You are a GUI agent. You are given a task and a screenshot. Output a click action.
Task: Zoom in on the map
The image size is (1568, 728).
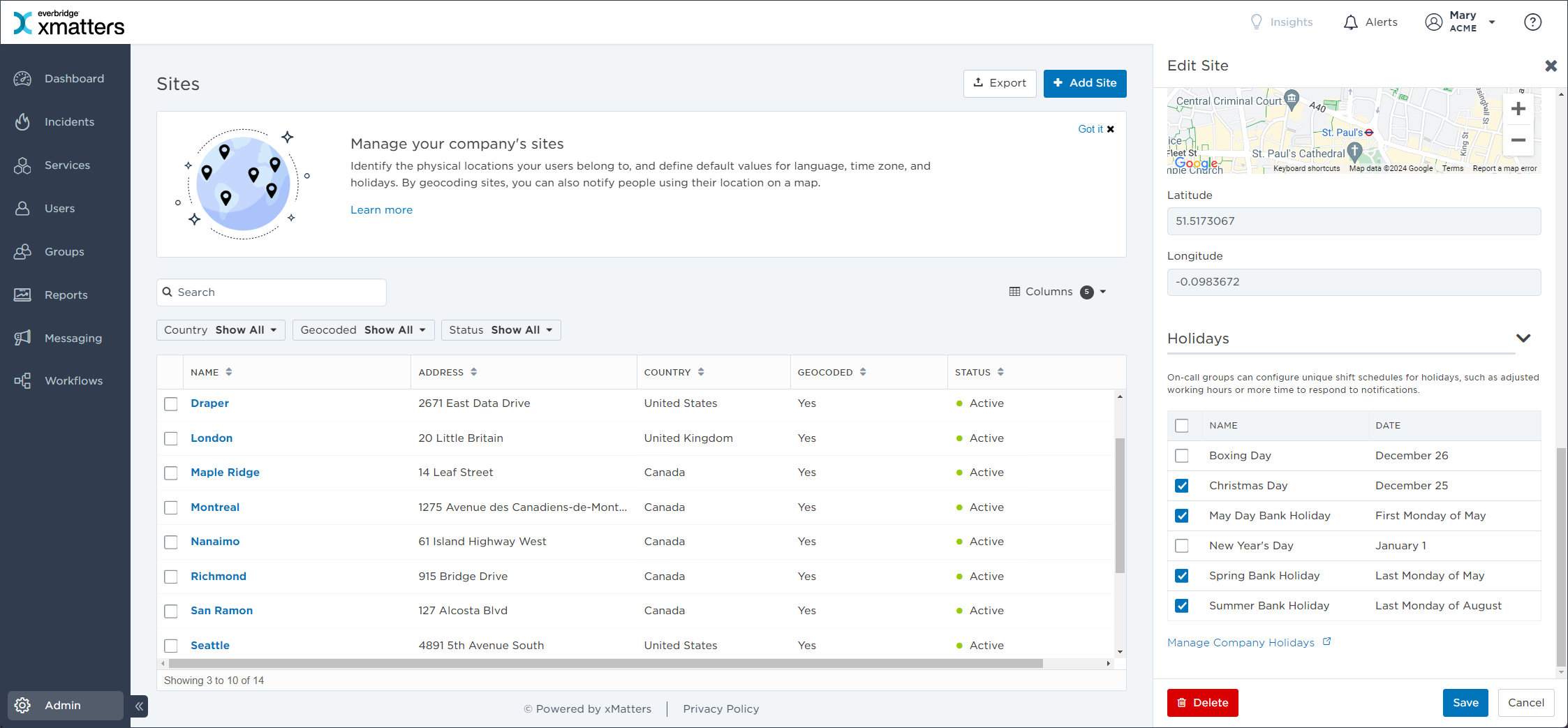pyautogui.click(x=1518, y=109)
